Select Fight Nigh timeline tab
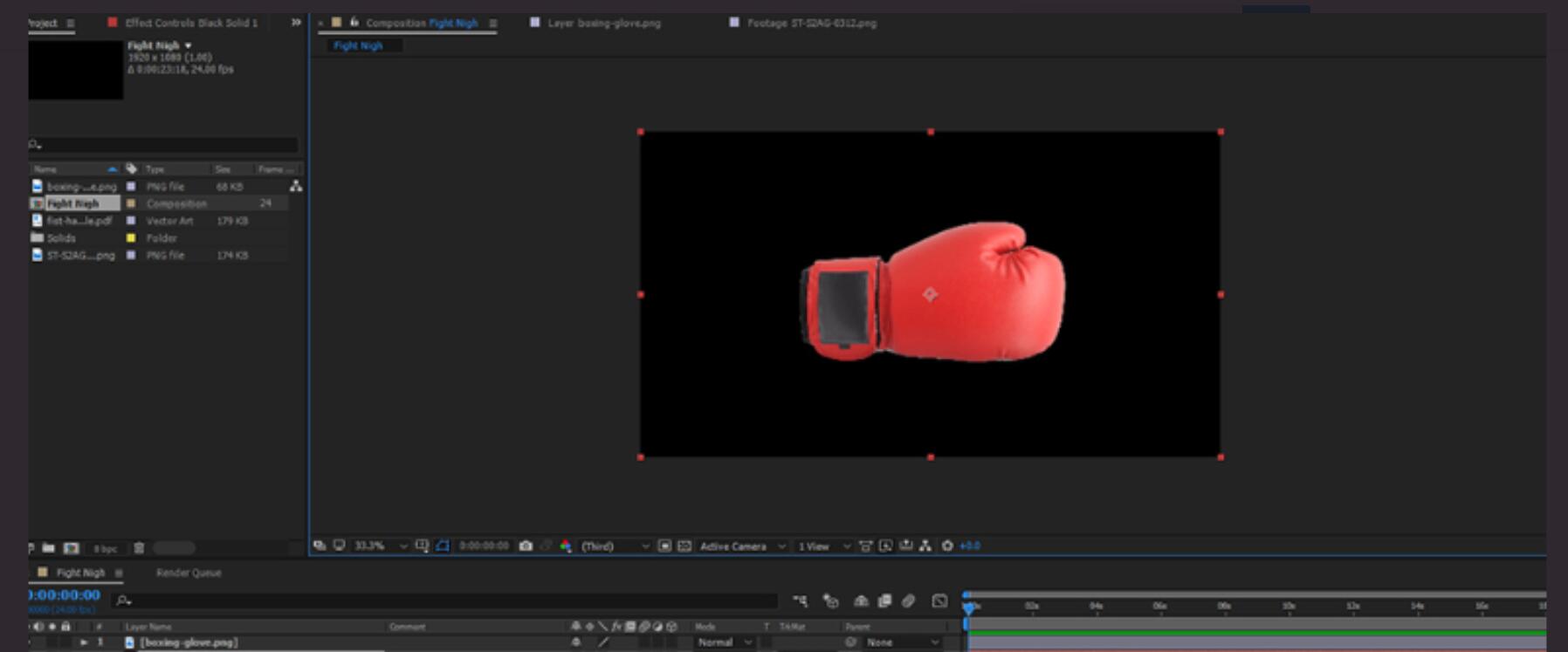This screenshot has width=1568, height=652. (80, 573)
